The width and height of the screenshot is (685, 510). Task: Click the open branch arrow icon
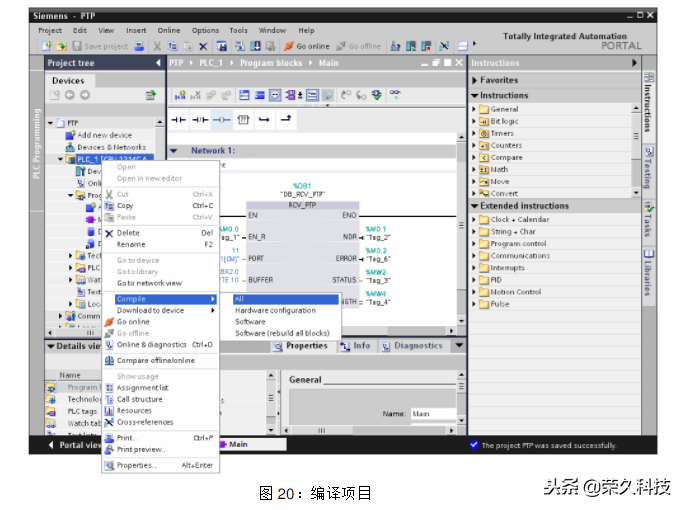[264, 119]
